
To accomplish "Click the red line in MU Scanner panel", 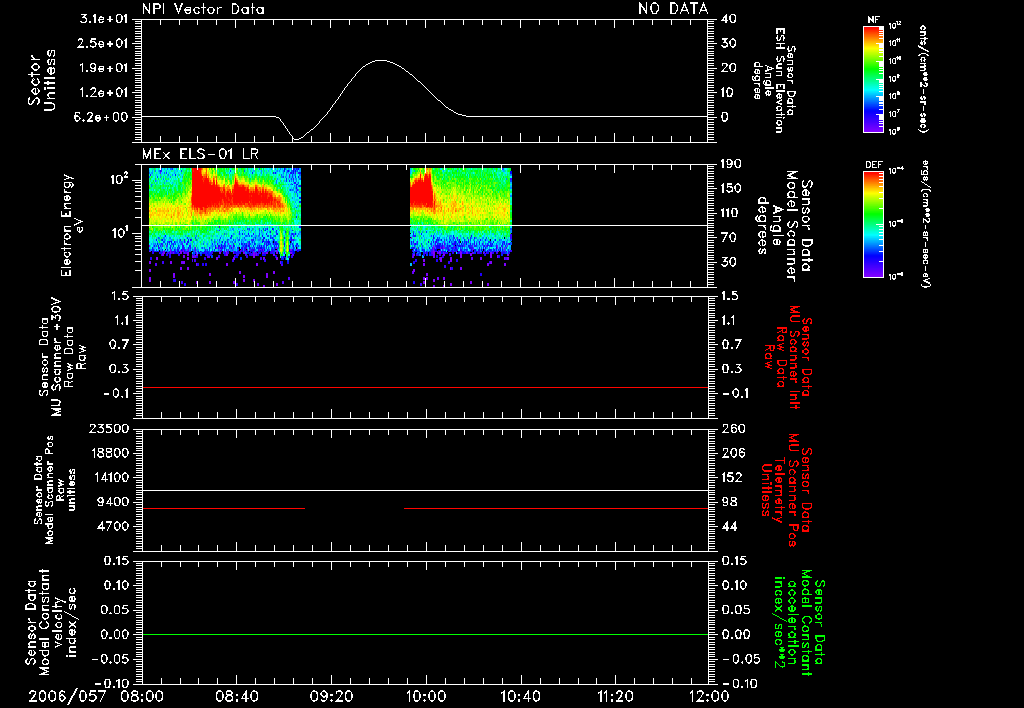I will click(x=425, y=388).
